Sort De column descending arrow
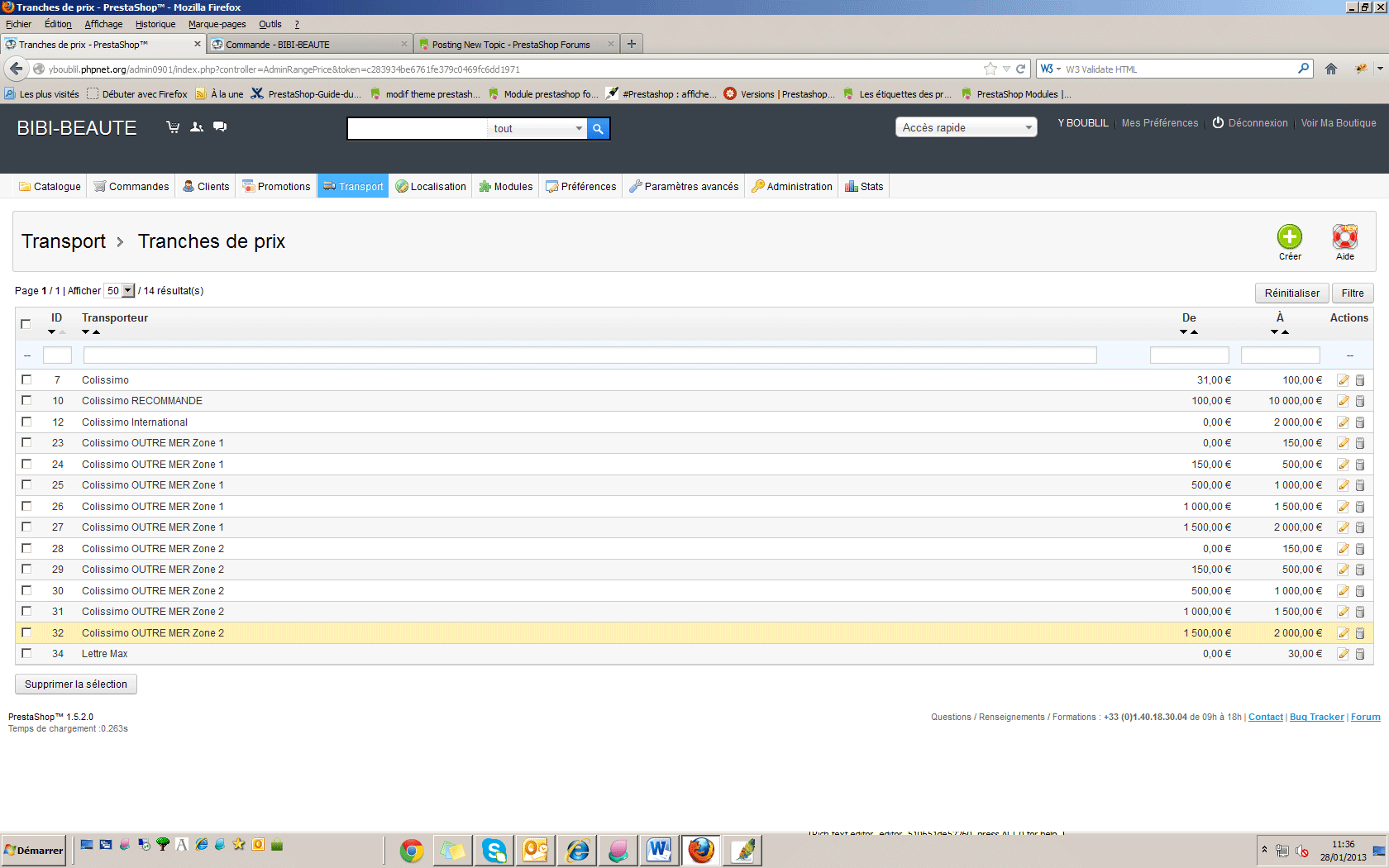 (x=1184, y=332)
